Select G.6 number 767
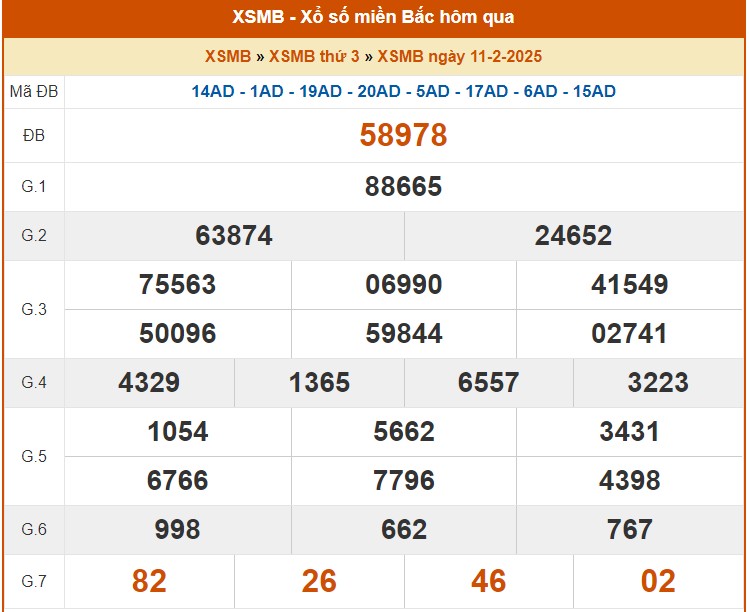Viewport: 749px width, 612px height. (x=629, y=530)
